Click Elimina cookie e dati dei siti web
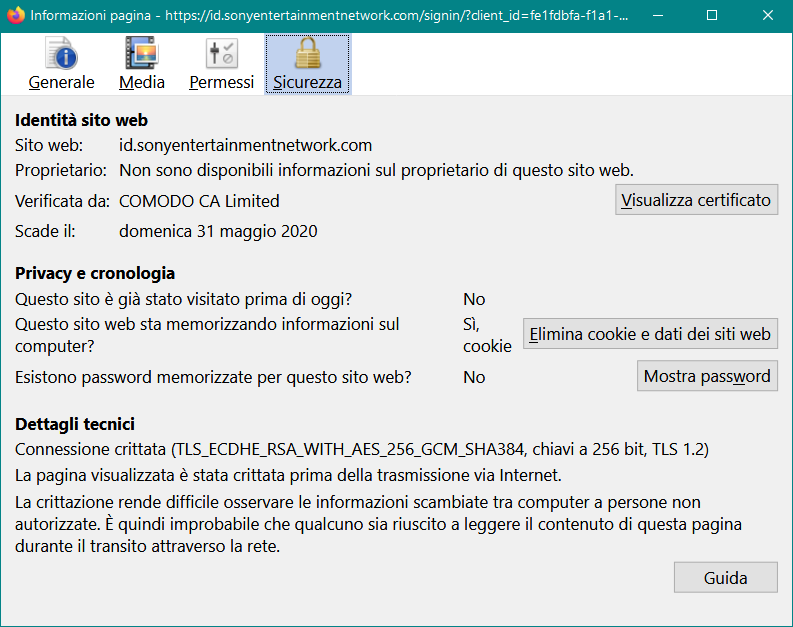The width and height of the screenshot is (793, 627). point(650,334)
